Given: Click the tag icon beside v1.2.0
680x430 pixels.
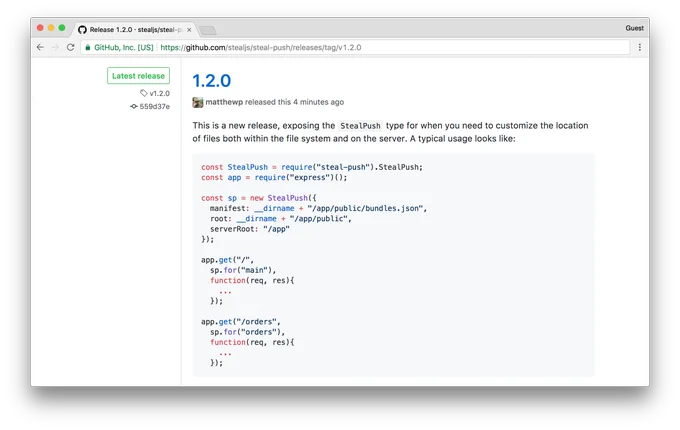Looking at the screenshot, I should (144, 93).
